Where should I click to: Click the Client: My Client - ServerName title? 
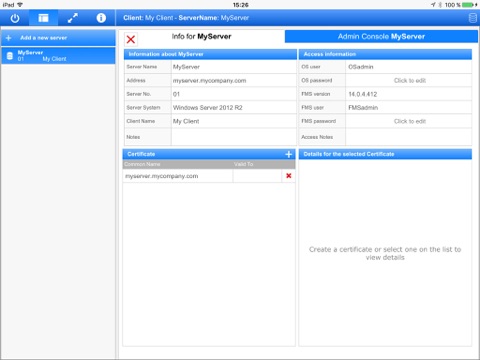tap(186, 18)
